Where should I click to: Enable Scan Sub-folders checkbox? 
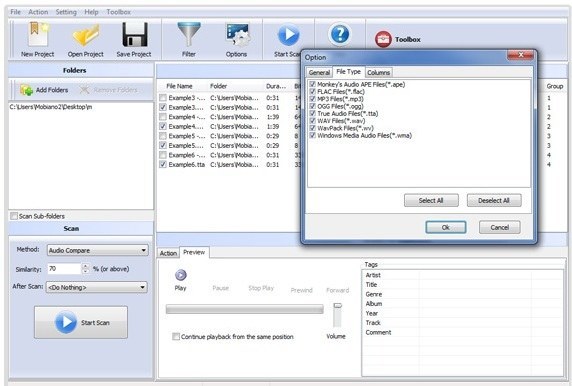(14, 216)
